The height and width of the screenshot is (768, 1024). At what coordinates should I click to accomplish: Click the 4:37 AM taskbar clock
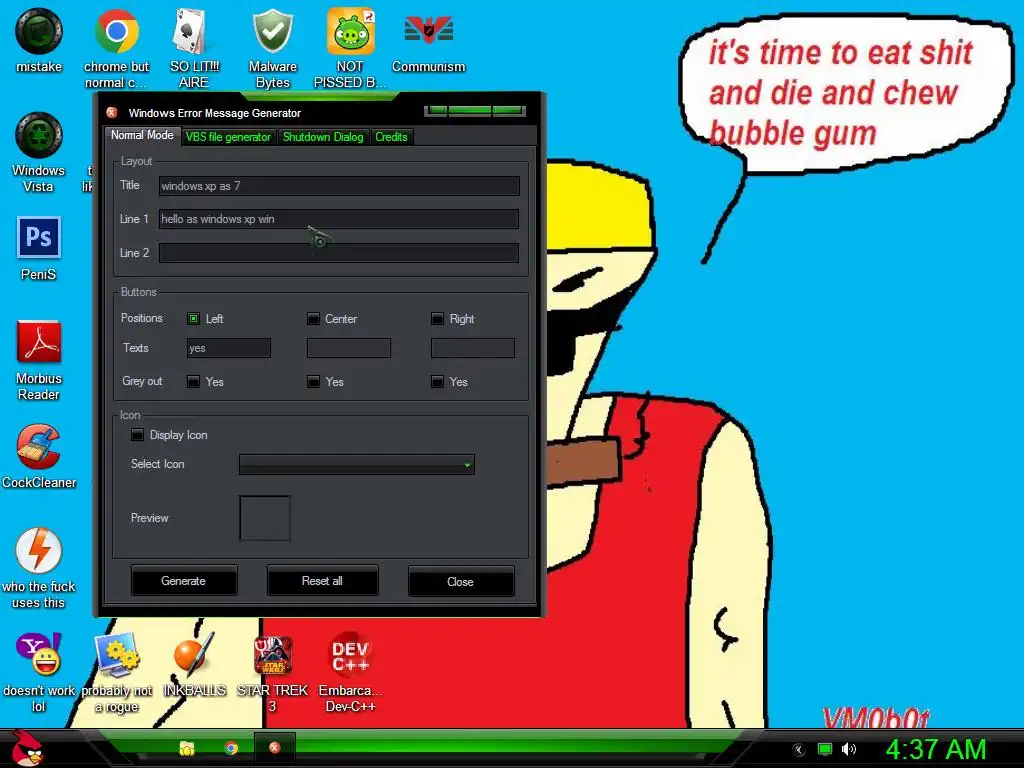(935, 749)
